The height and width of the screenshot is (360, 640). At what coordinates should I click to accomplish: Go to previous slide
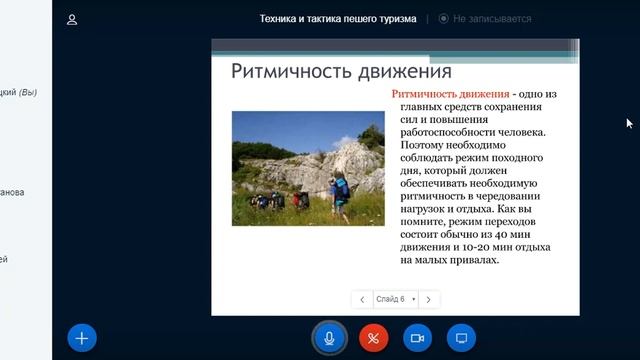[362, 300]
